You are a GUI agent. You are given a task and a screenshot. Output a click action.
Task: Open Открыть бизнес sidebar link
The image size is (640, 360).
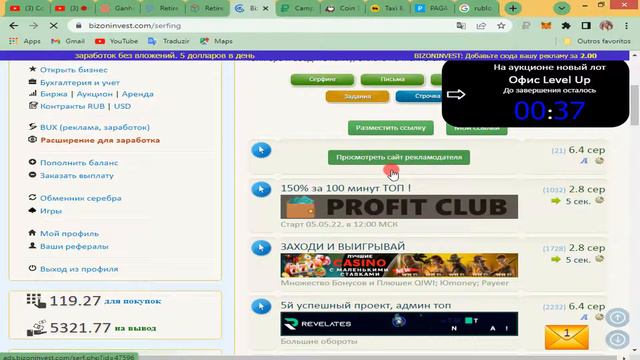point(74,70)
